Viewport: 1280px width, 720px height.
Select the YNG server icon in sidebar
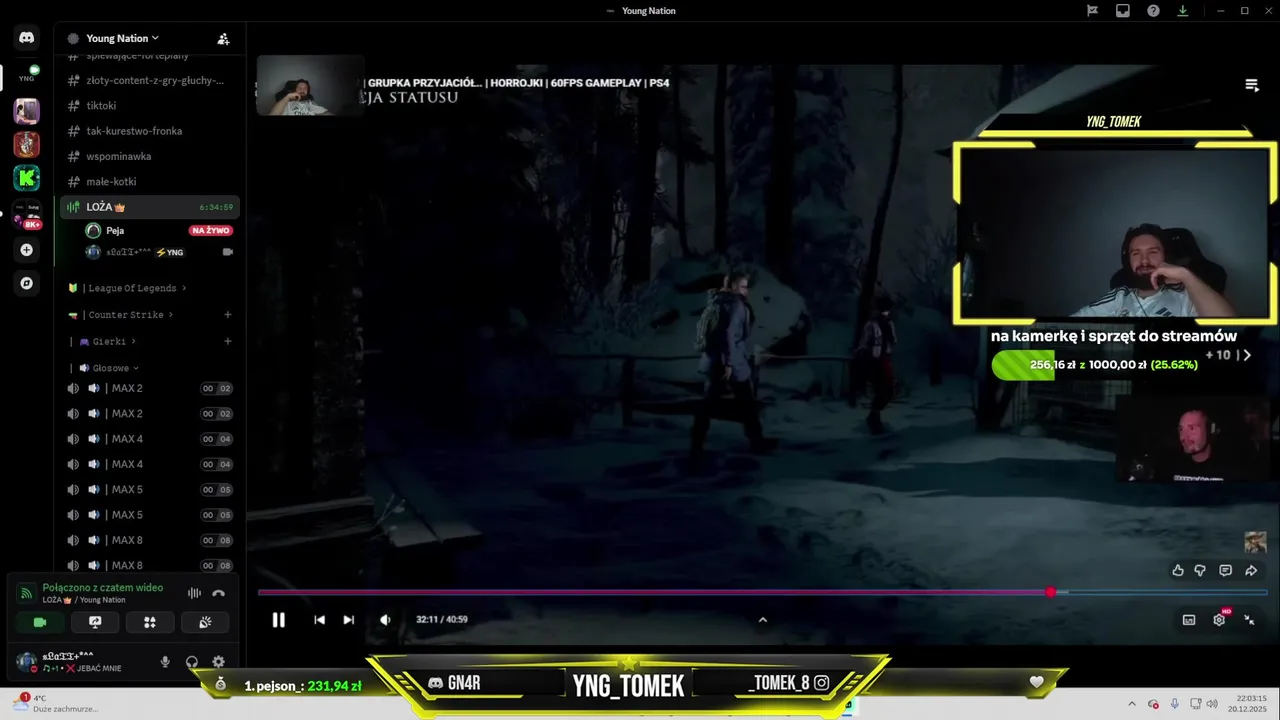[x=27, y=75]
